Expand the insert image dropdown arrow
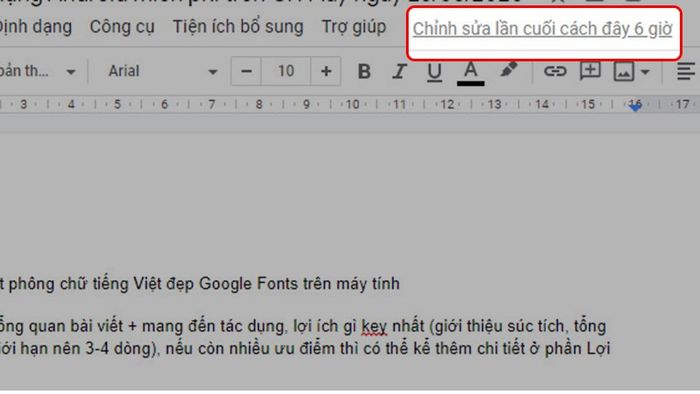The image size is (700, 394). [x=645, y=72]
